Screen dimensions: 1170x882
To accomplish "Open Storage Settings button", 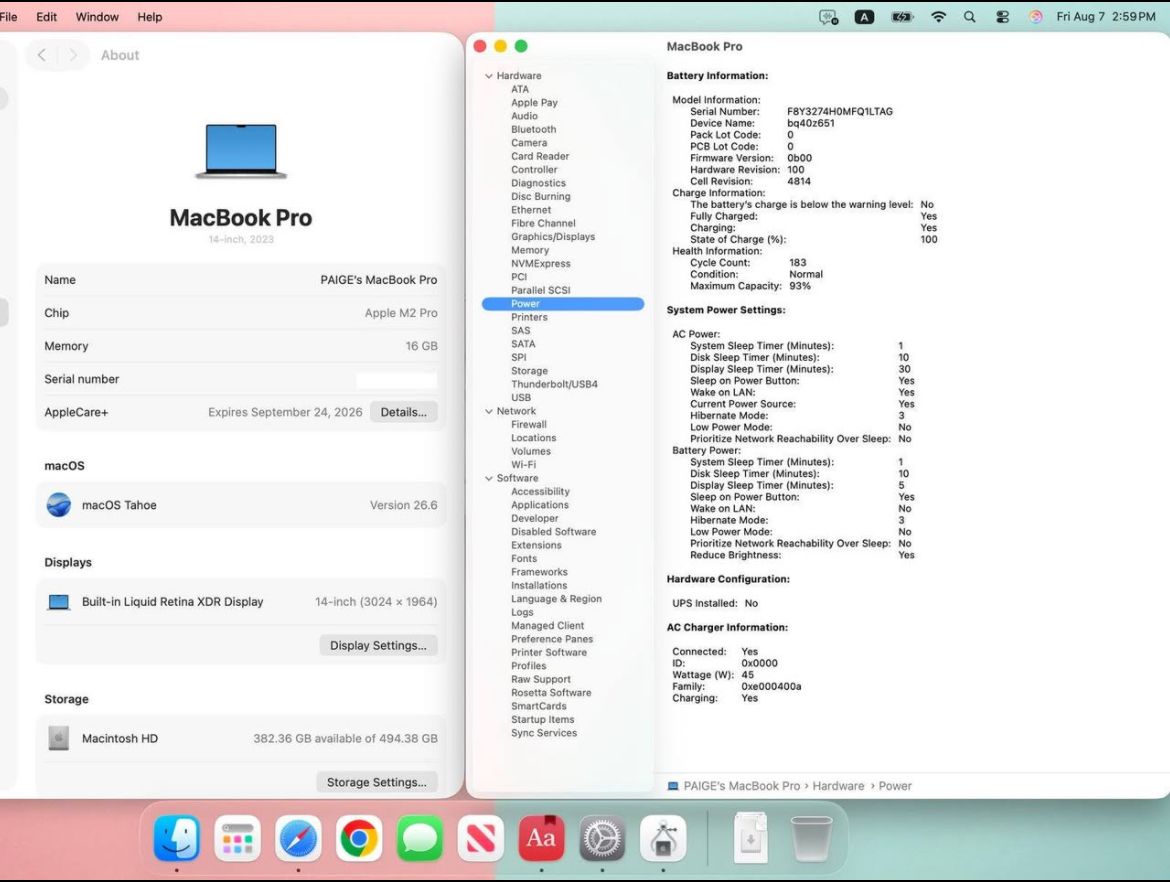I will click(377, 782).
